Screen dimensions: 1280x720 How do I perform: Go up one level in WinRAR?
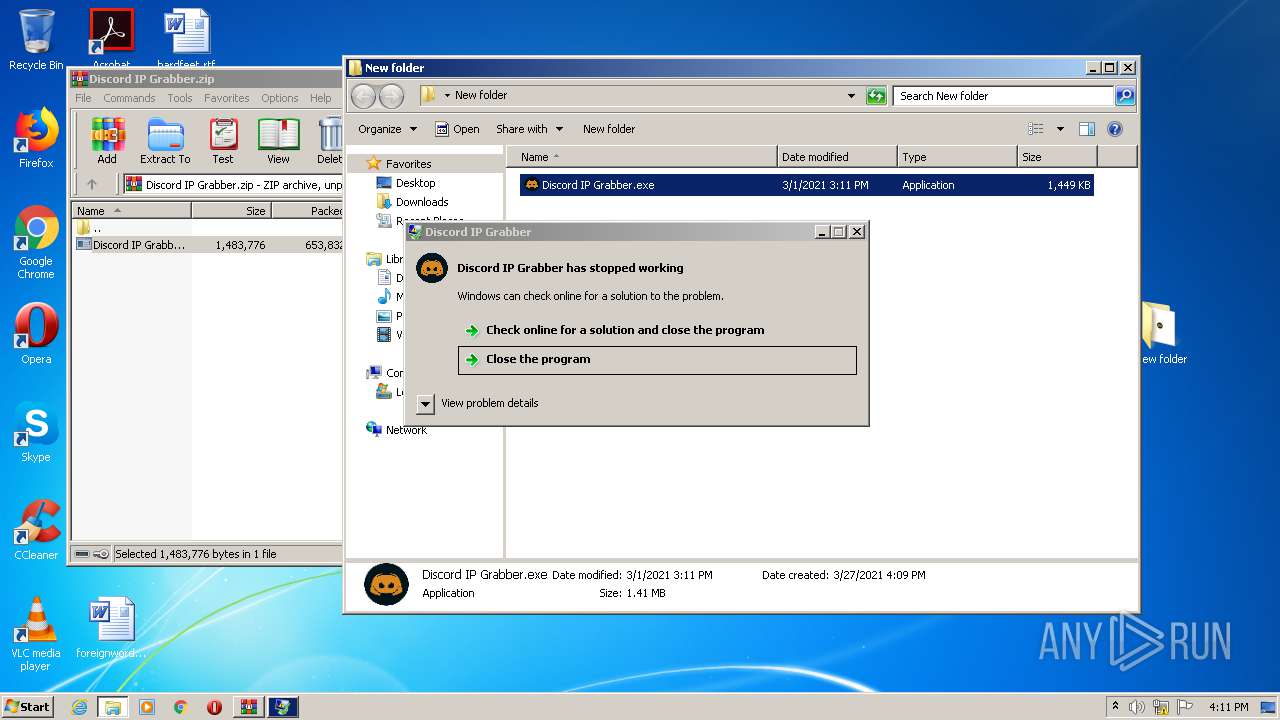point(92,184)
